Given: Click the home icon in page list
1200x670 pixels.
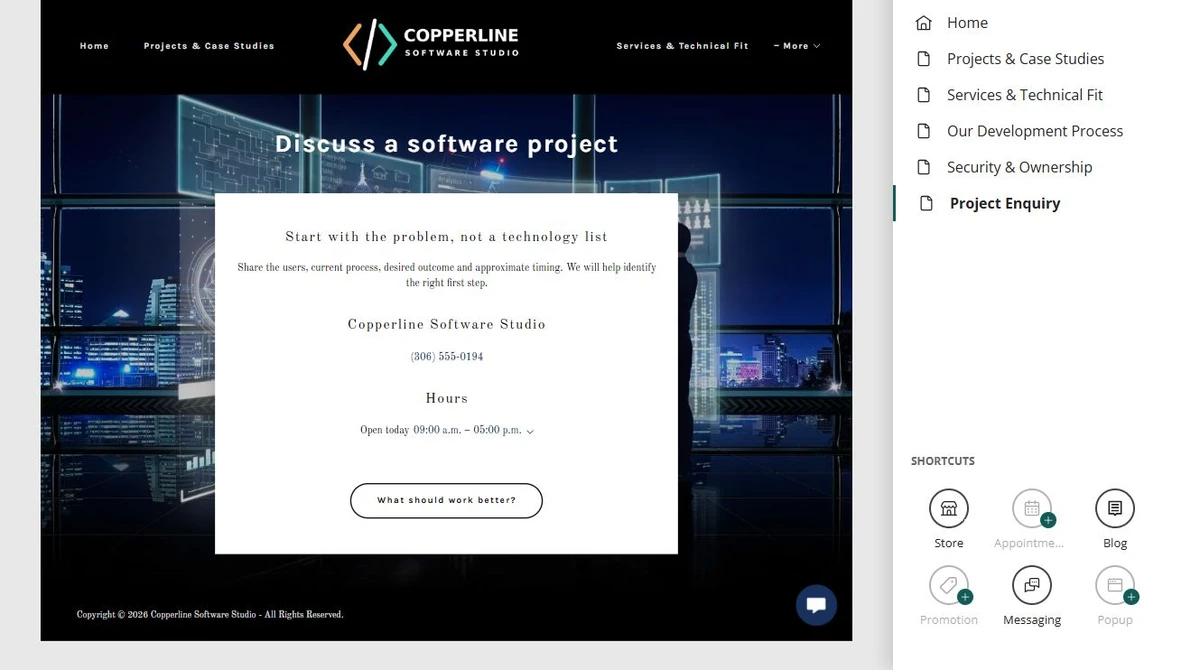Looking at the screenshot, I should click(924, 22).
